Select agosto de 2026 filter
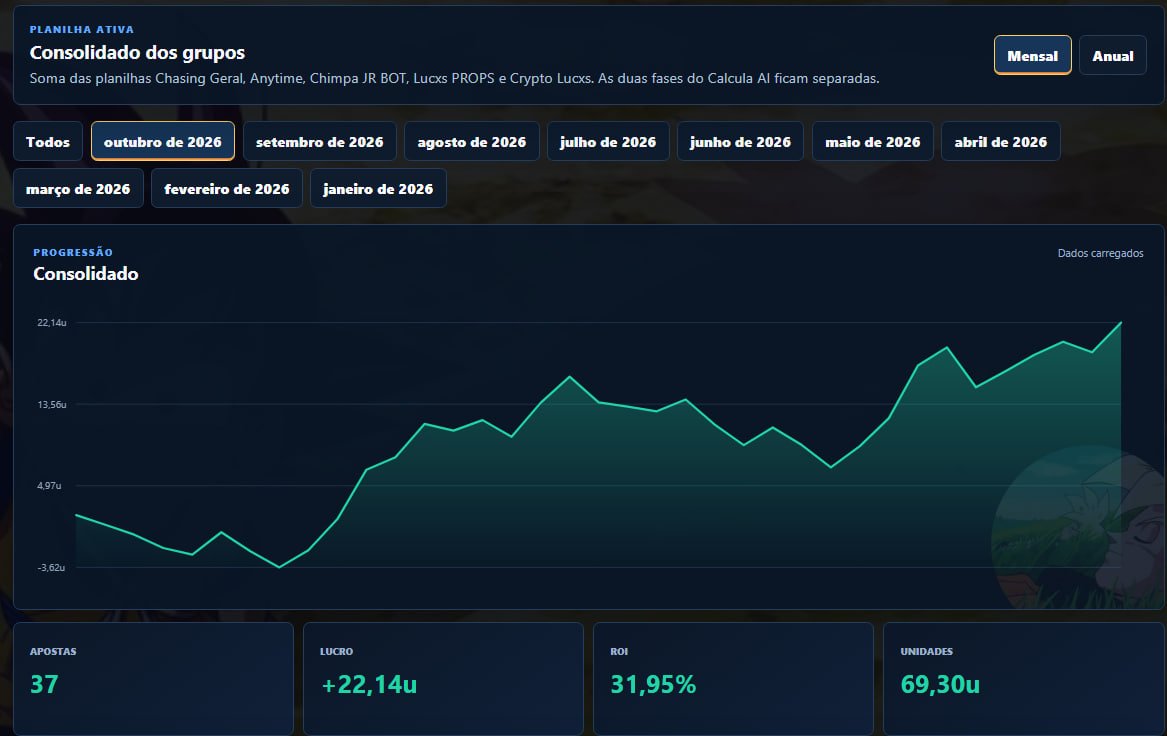This screenshot has height=736, width=1167. (471, 141)
